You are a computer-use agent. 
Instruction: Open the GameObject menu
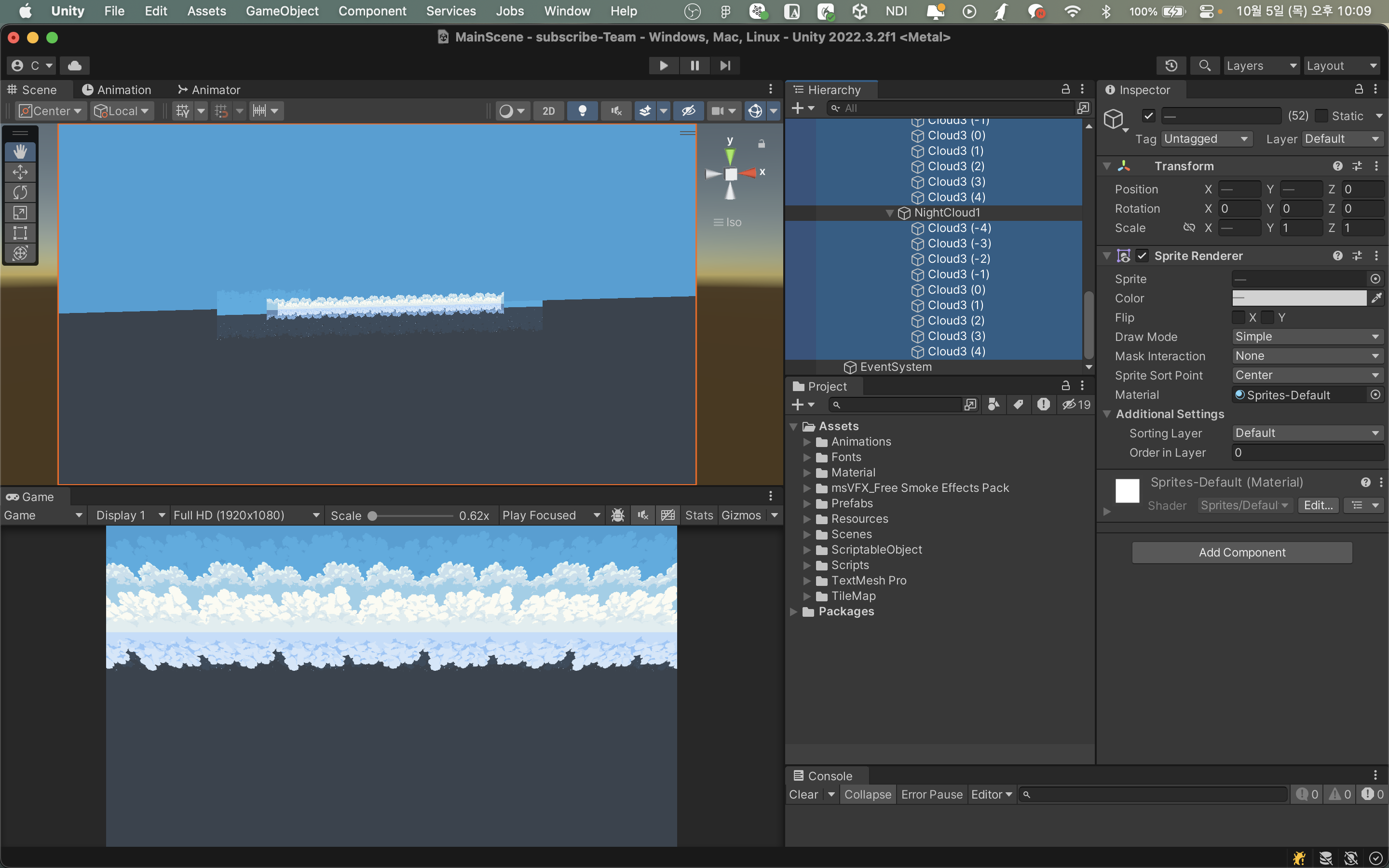pos(282,11)
